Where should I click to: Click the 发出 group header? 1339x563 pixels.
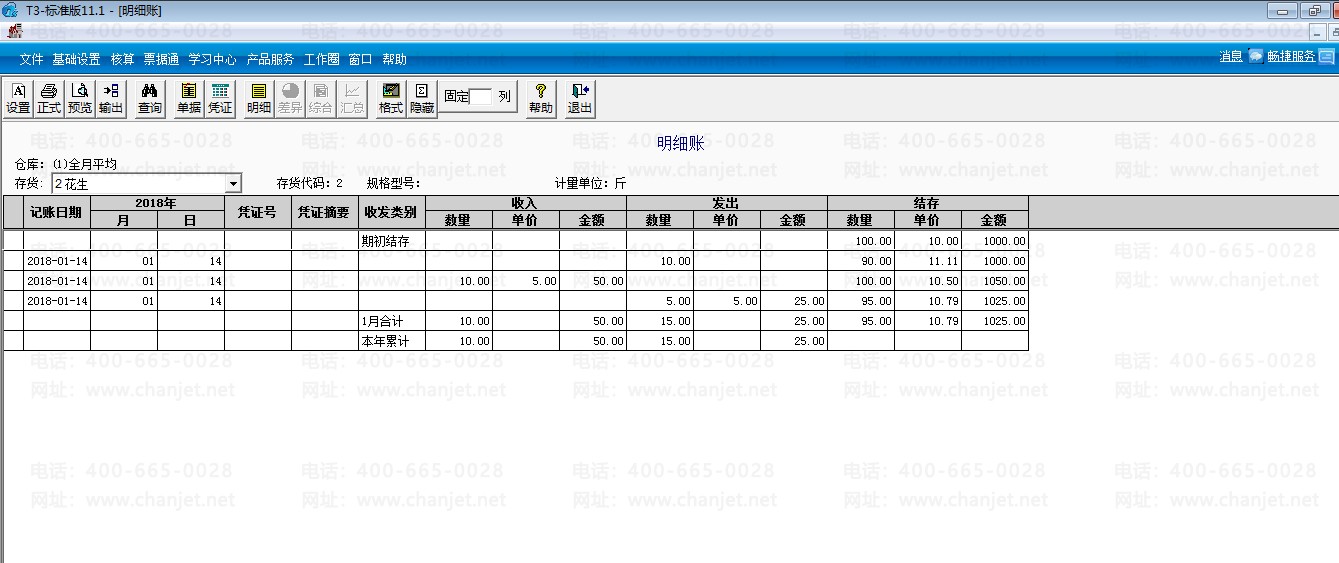point(727,203)
